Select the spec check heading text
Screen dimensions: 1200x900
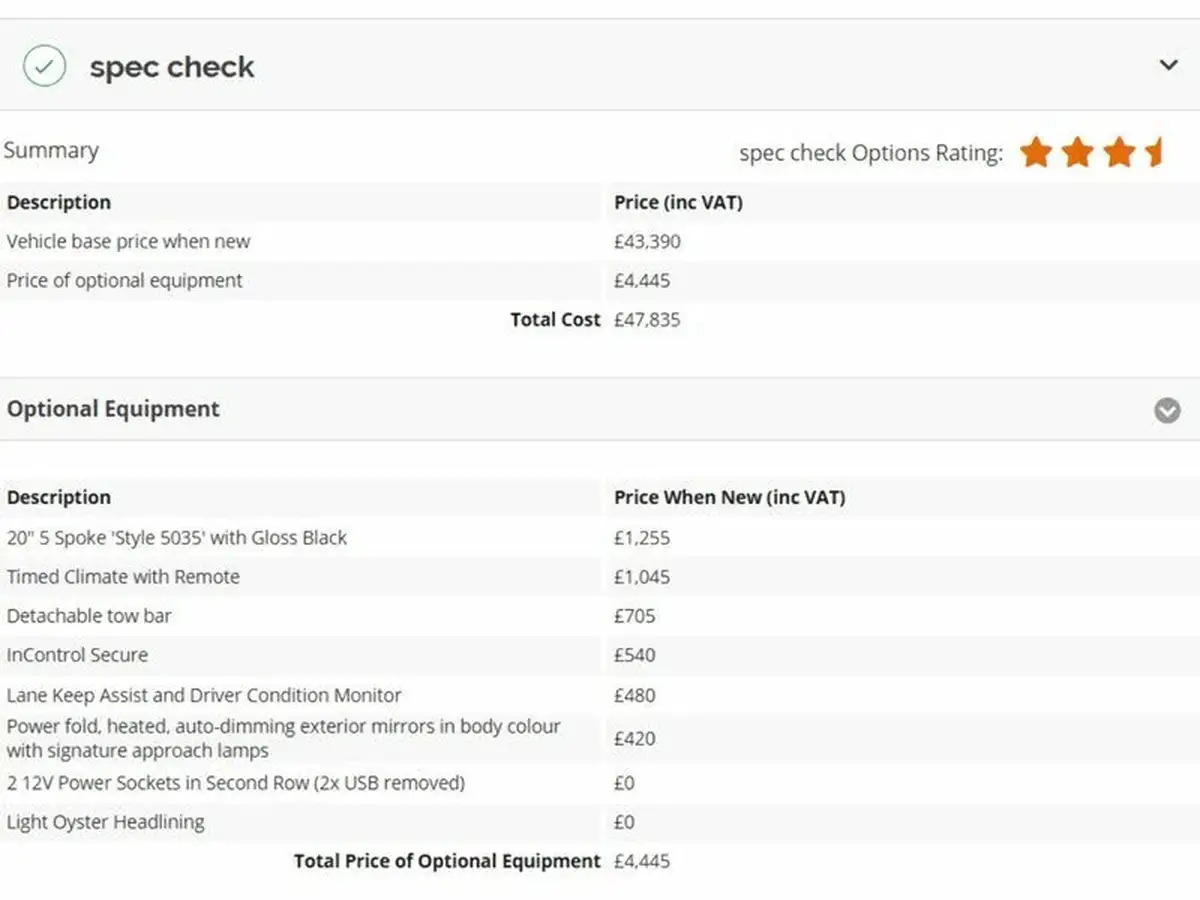172,67
